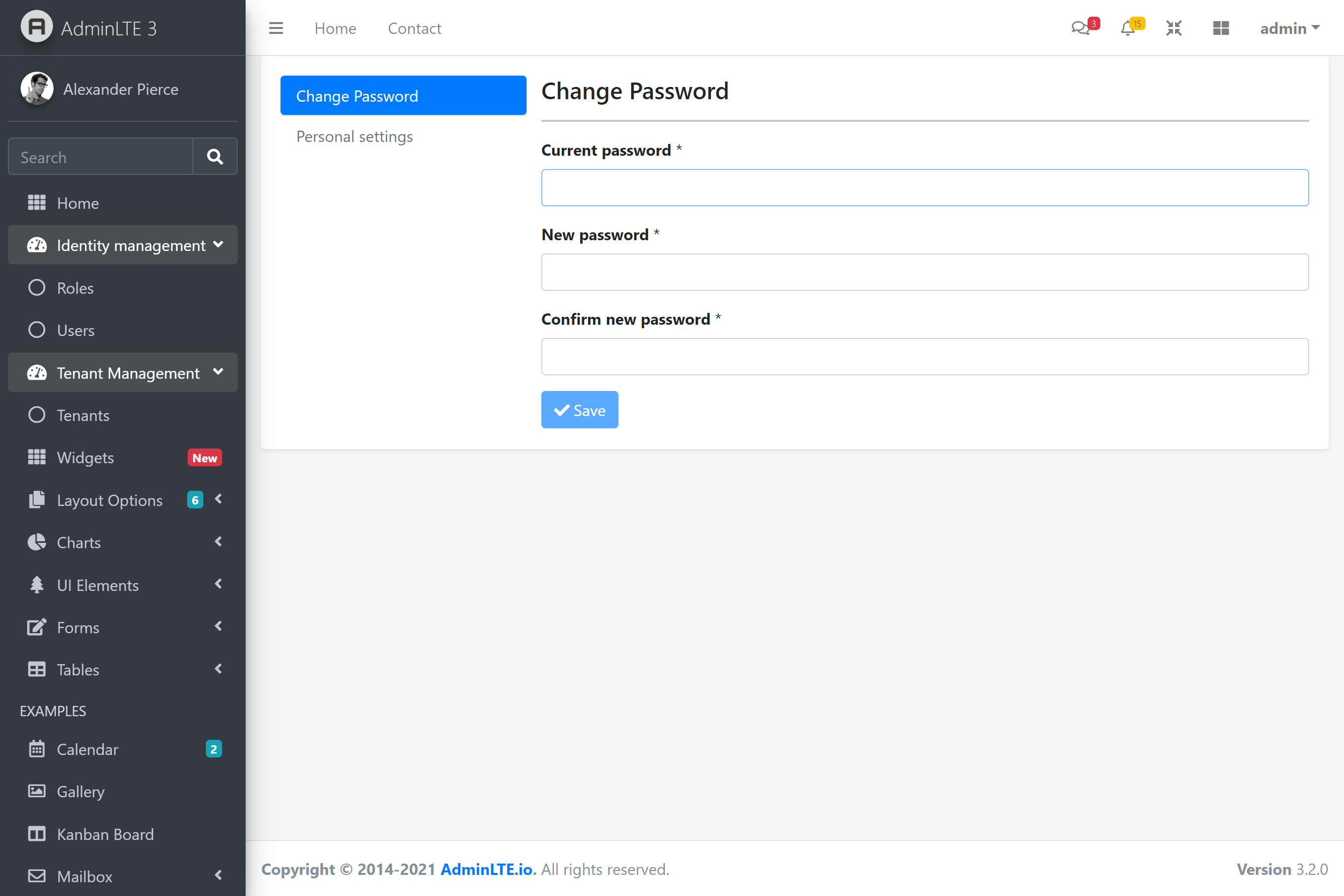Viewport: 1344px width, 896px height.
Task: Collapse the Tenant Management section
Action: coord(122,372)
